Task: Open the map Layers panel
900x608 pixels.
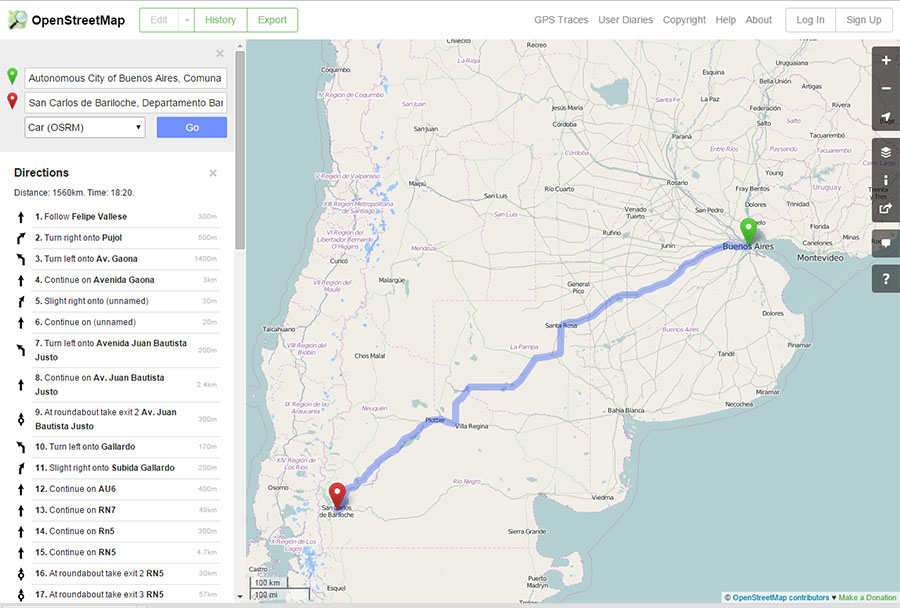Action: click(886, 152)
